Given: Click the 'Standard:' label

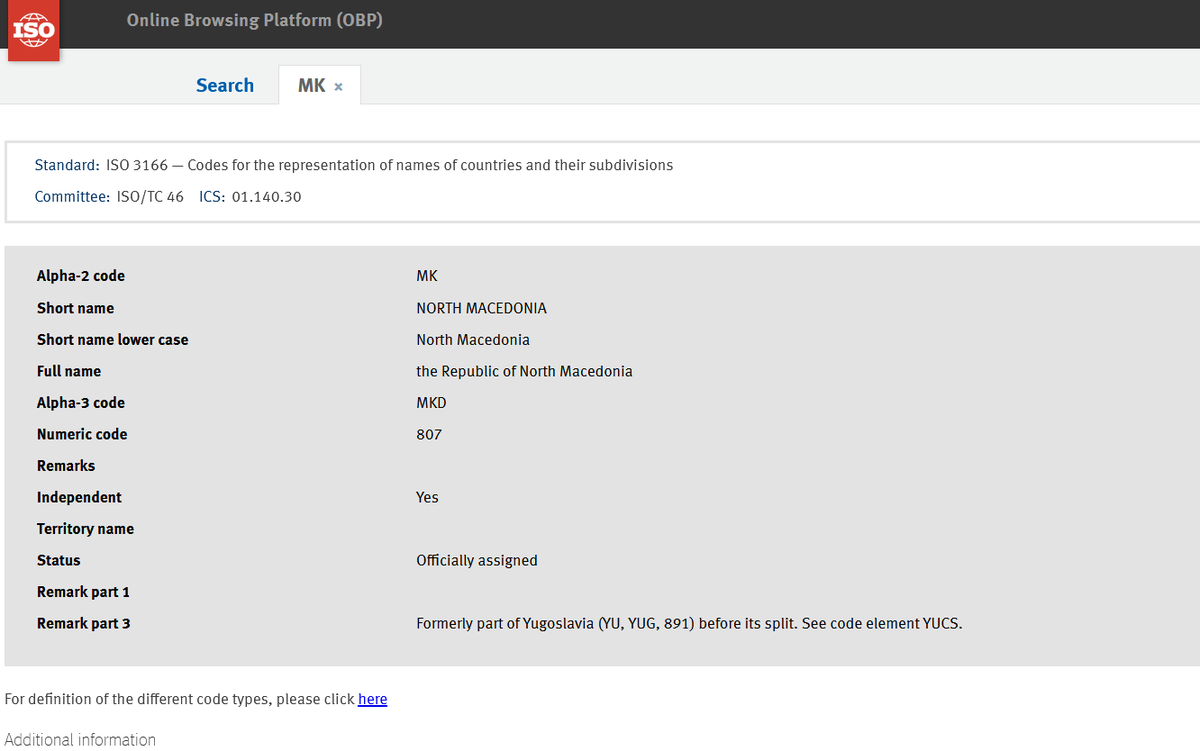Looking at the screenshot, I should 67,165.
